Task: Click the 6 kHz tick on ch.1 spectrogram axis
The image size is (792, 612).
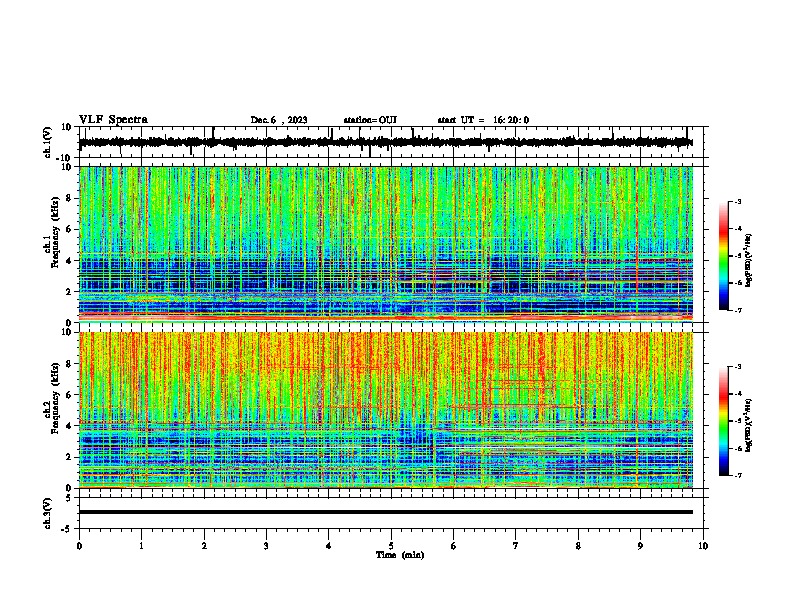Action: 70,230
